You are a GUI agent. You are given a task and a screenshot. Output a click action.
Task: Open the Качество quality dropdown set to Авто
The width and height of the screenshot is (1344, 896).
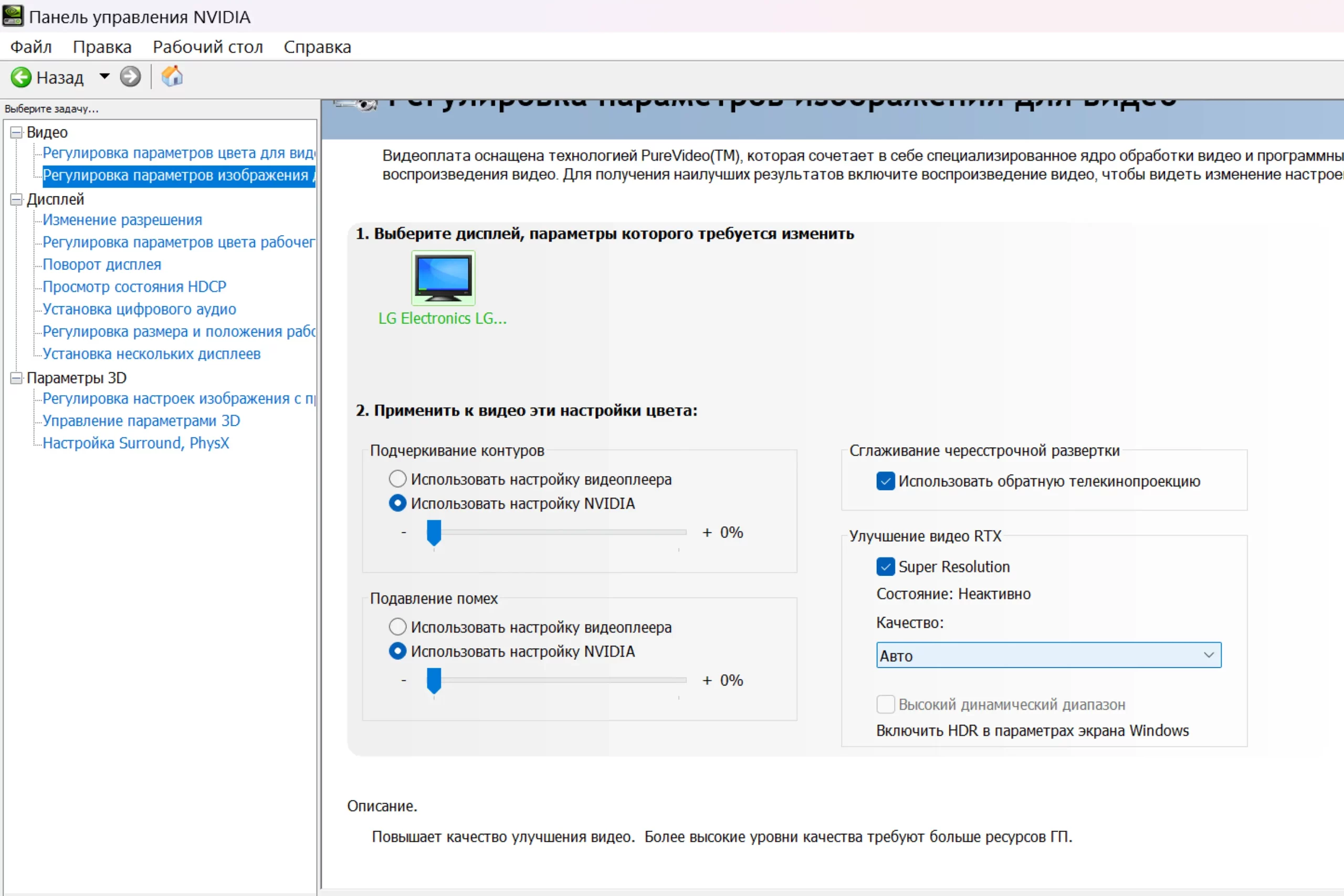point(1048,655)
